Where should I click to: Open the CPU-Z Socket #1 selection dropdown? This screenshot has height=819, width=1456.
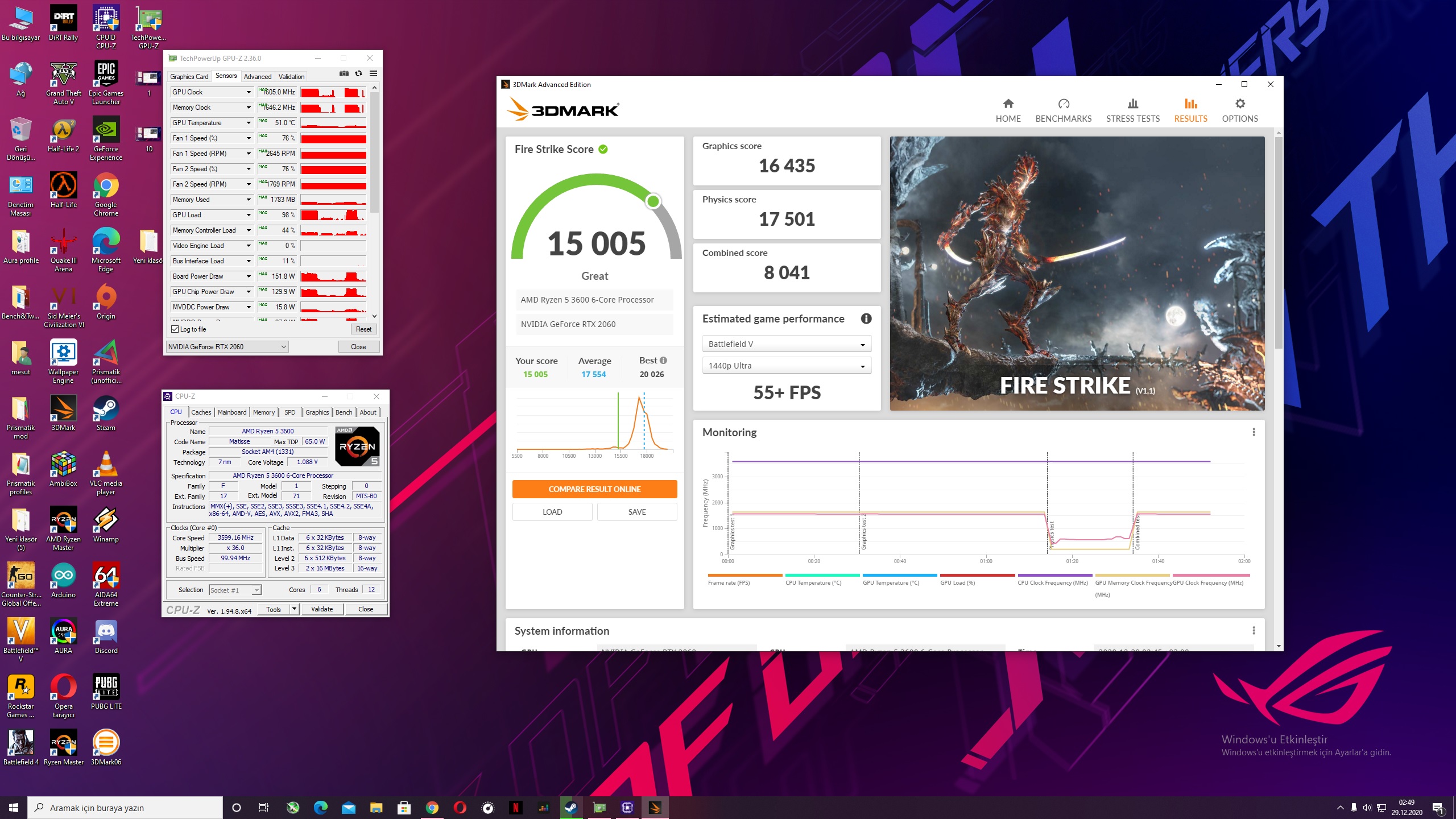pyautogui.click(x=235, y=590)
